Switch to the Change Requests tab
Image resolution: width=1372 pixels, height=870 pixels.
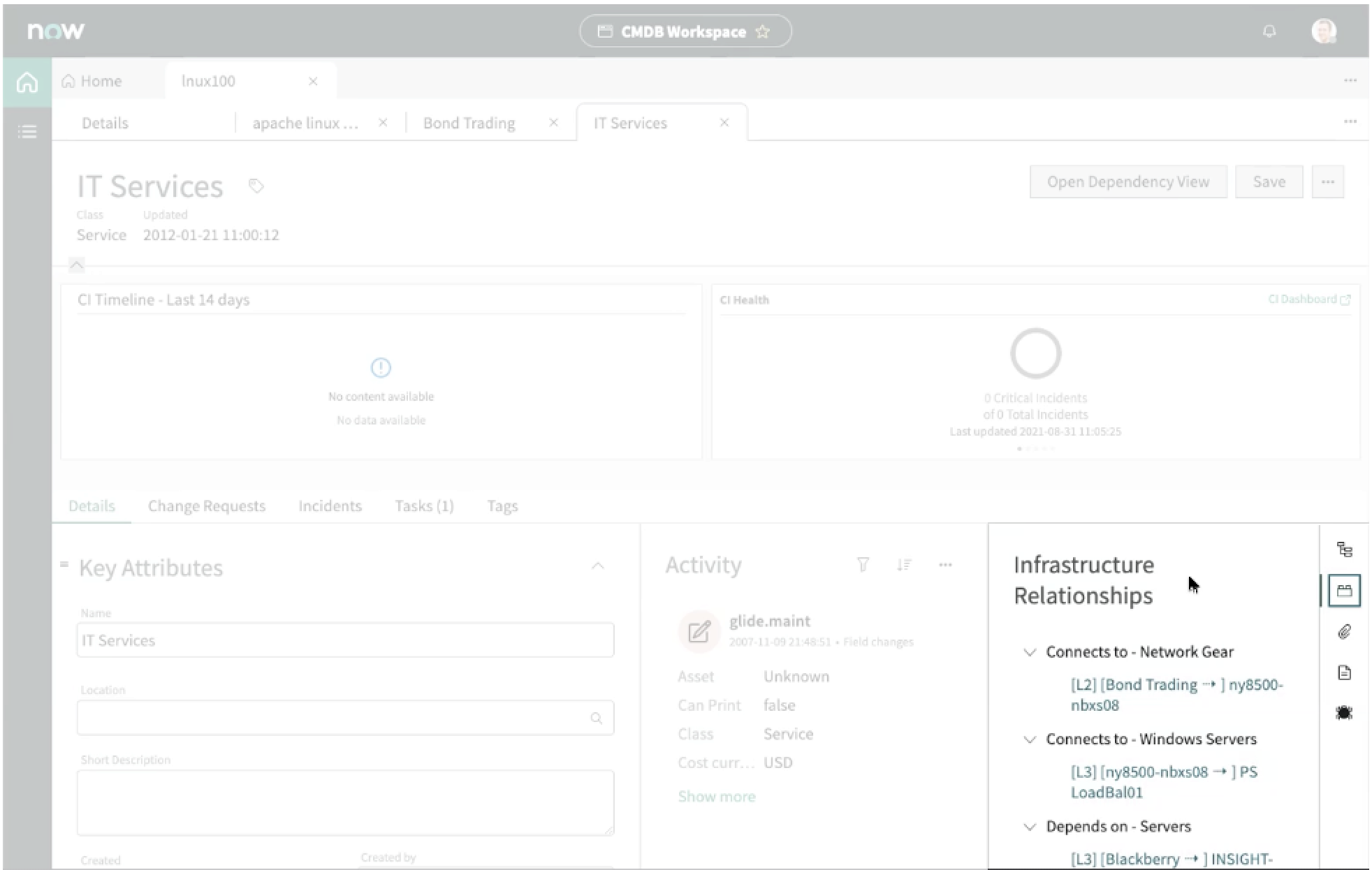[x=207, y=506]
